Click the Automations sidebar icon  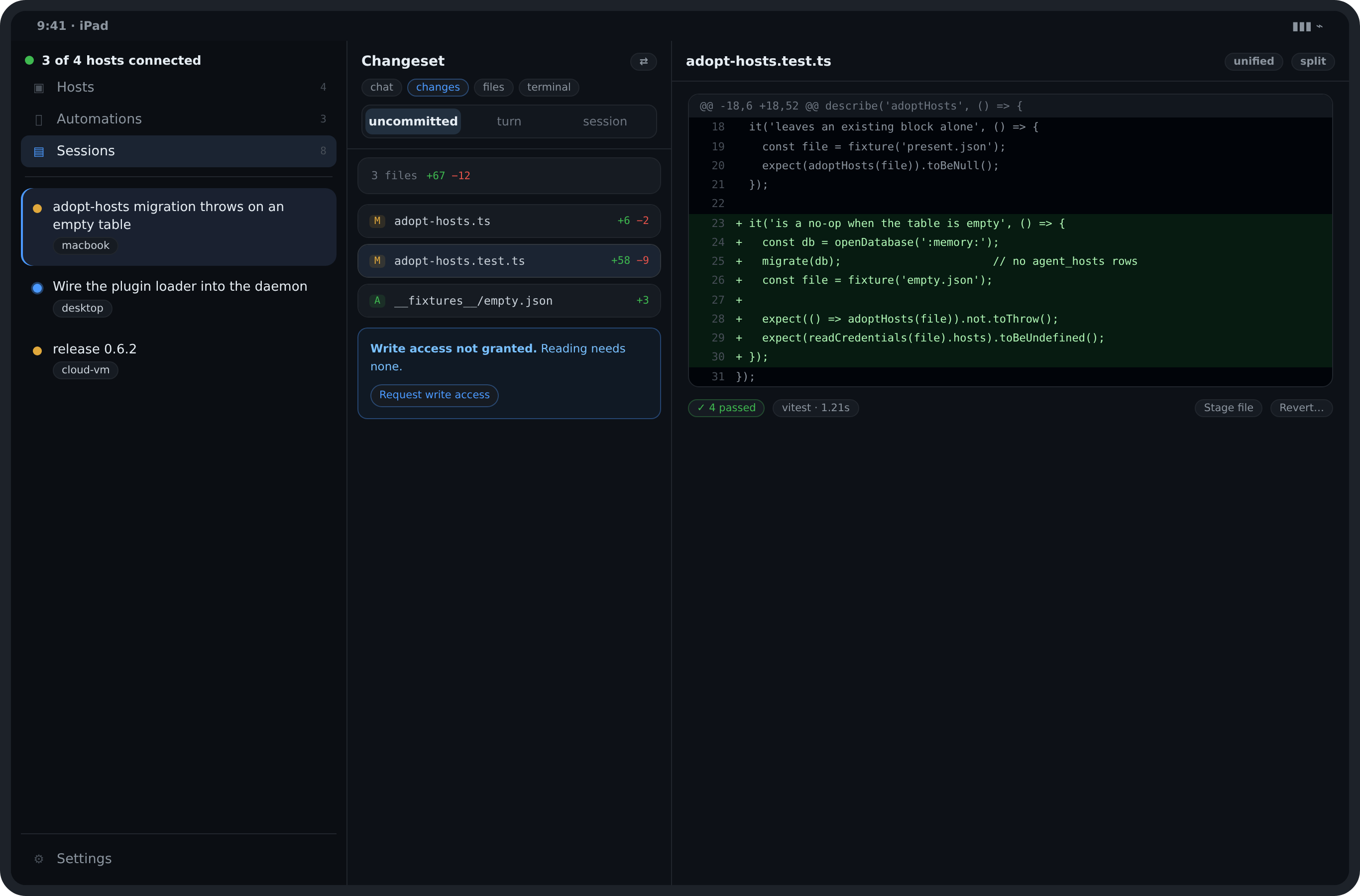click(x=39, y=120)
